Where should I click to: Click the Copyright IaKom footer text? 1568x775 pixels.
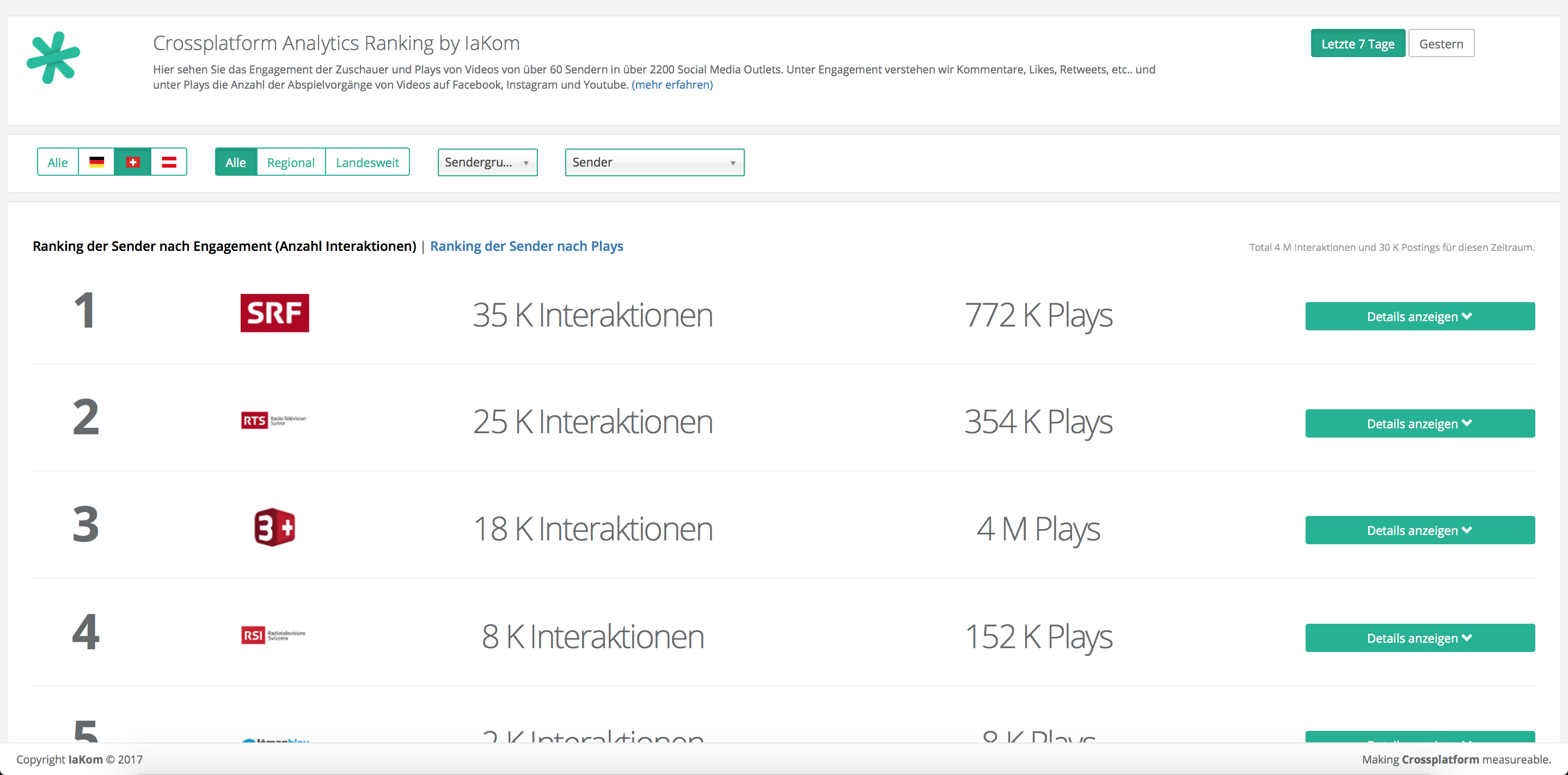79,759
